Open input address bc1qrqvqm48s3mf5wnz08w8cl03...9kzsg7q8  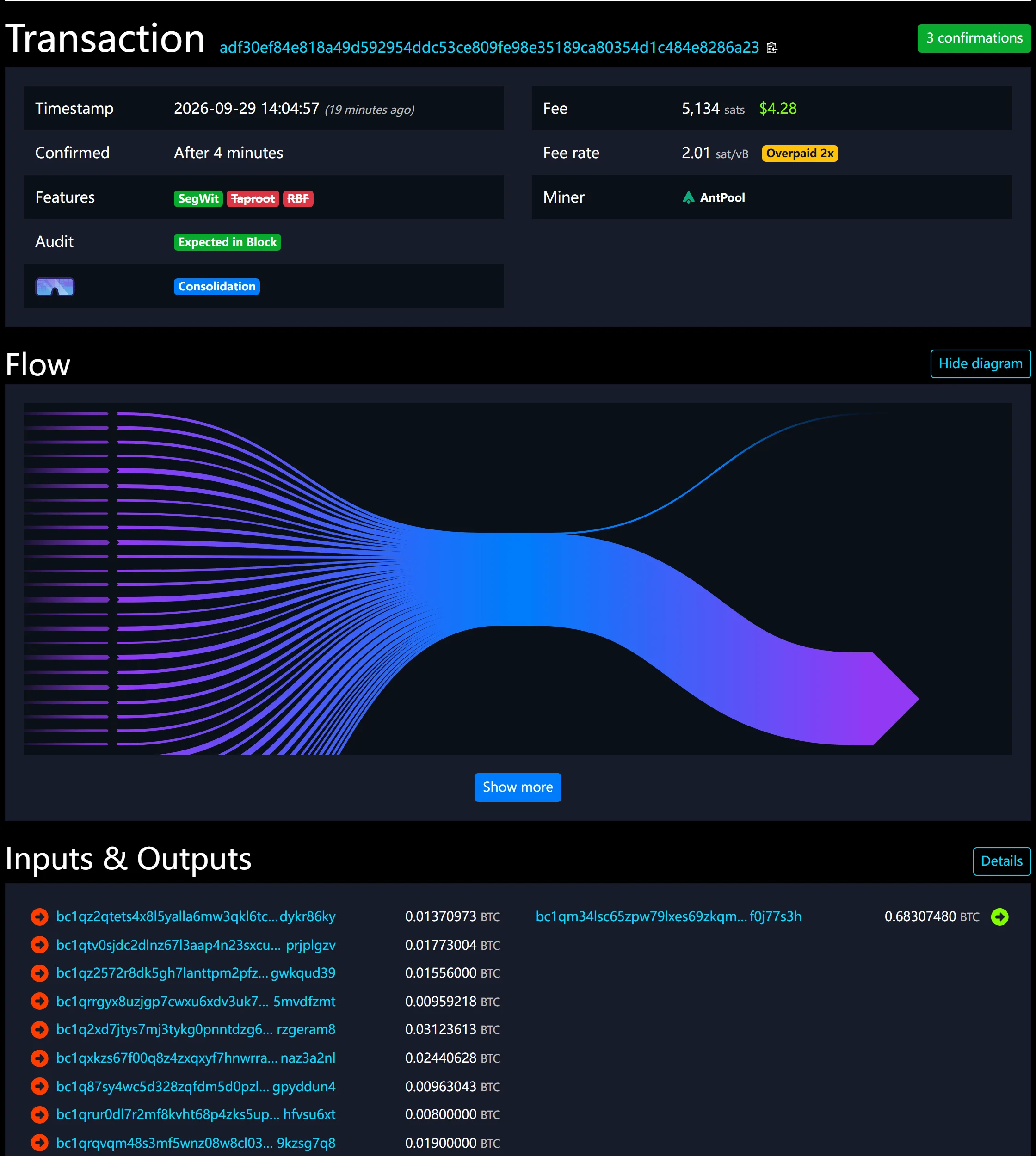(x=196, y=1142)
